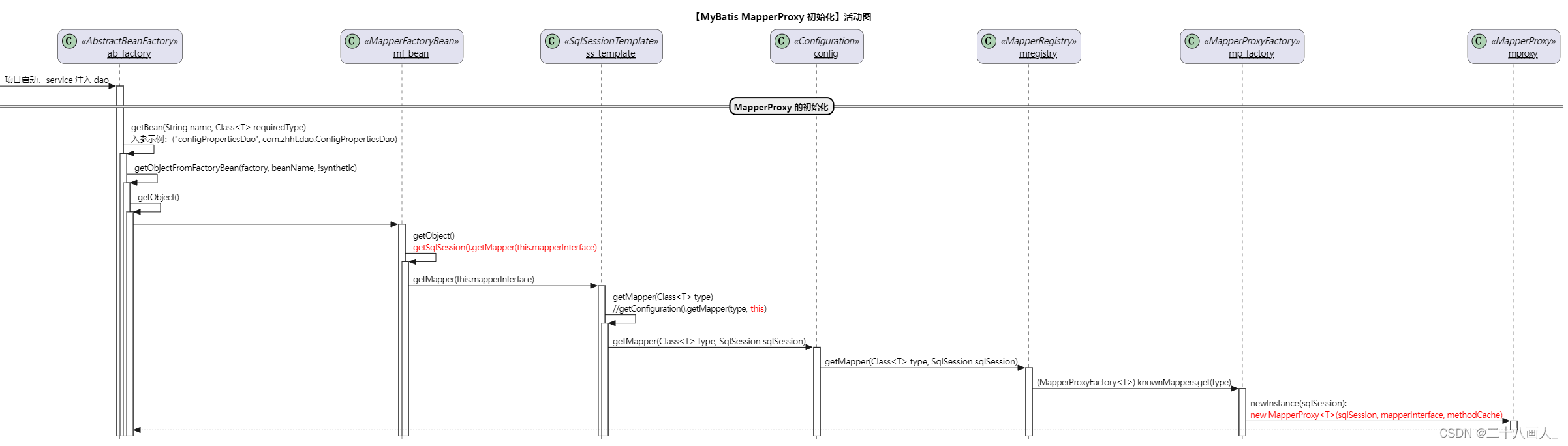The width and height of the screenshot is (1568, 446).
Task: Click the getObjectFromFactoryBean message text
Action: pos(245,168)
